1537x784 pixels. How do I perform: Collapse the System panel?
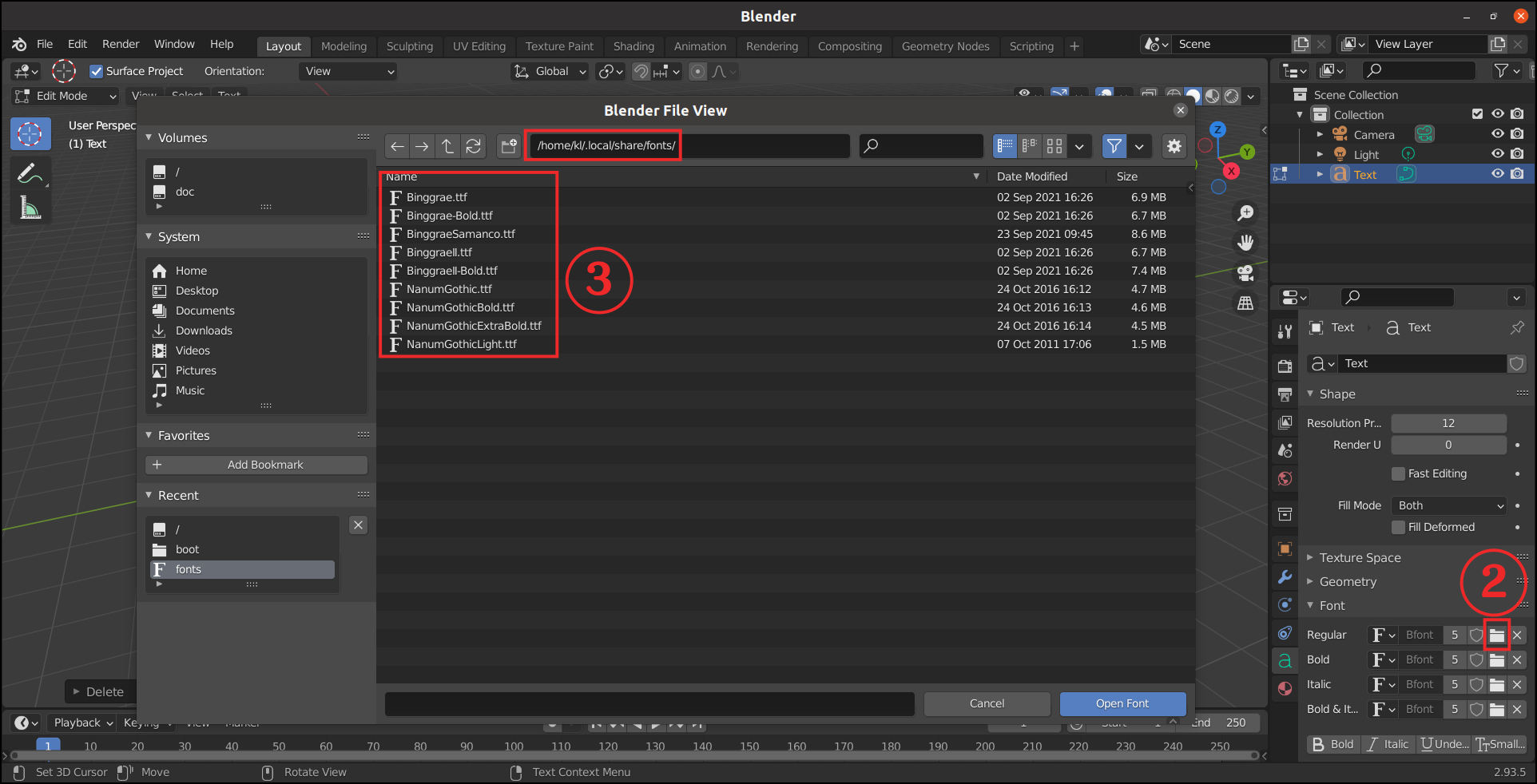149,237
